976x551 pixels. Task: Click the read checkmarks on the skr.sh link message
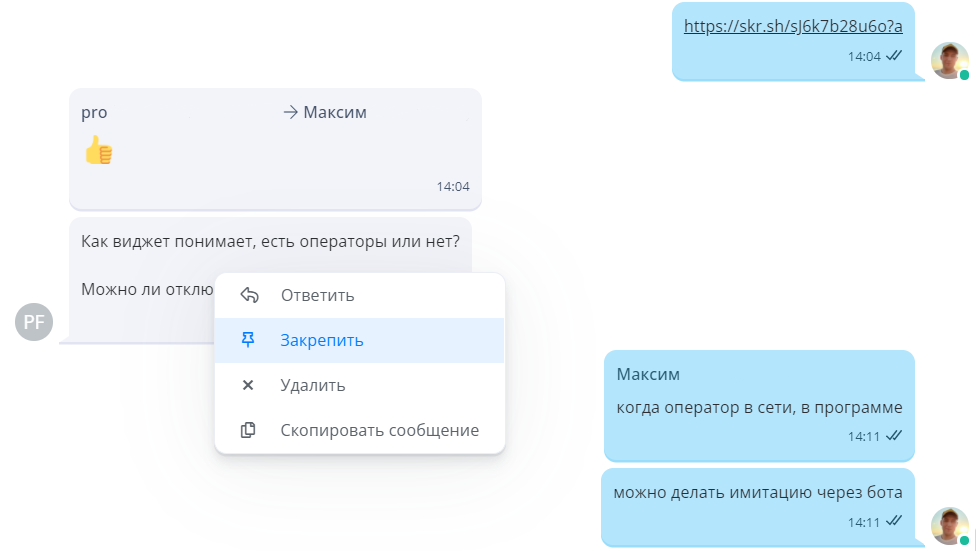click(x=894, y=56)
